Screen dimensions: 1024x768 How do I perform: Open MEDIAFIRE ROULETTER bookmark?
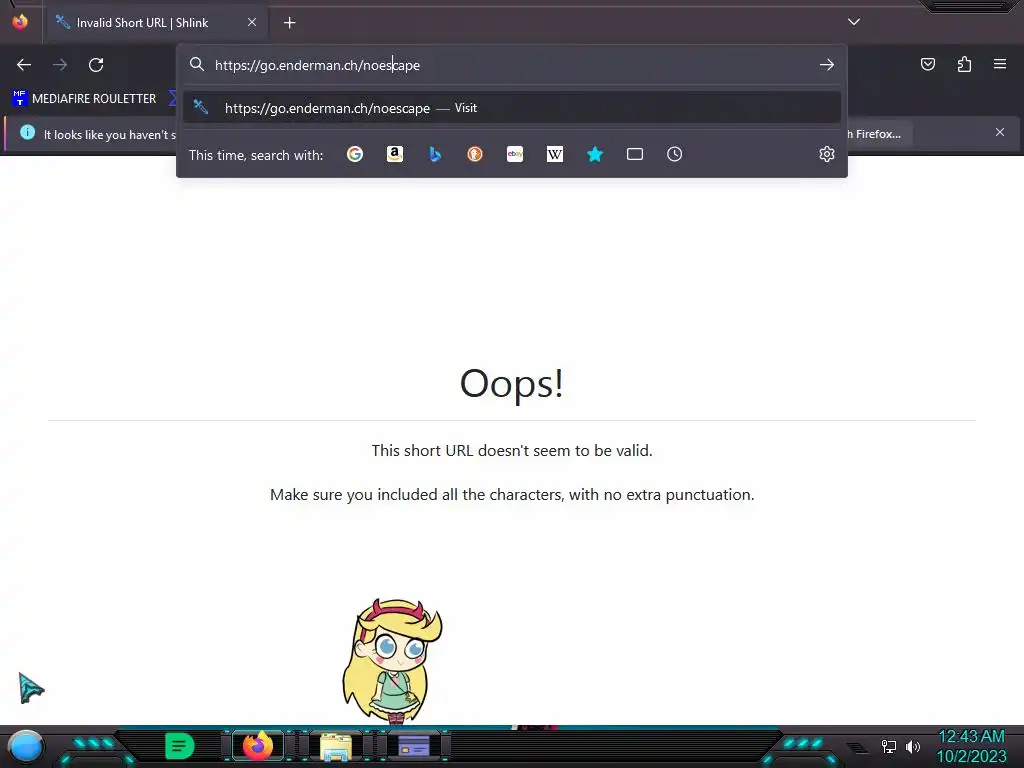[84, 99]
